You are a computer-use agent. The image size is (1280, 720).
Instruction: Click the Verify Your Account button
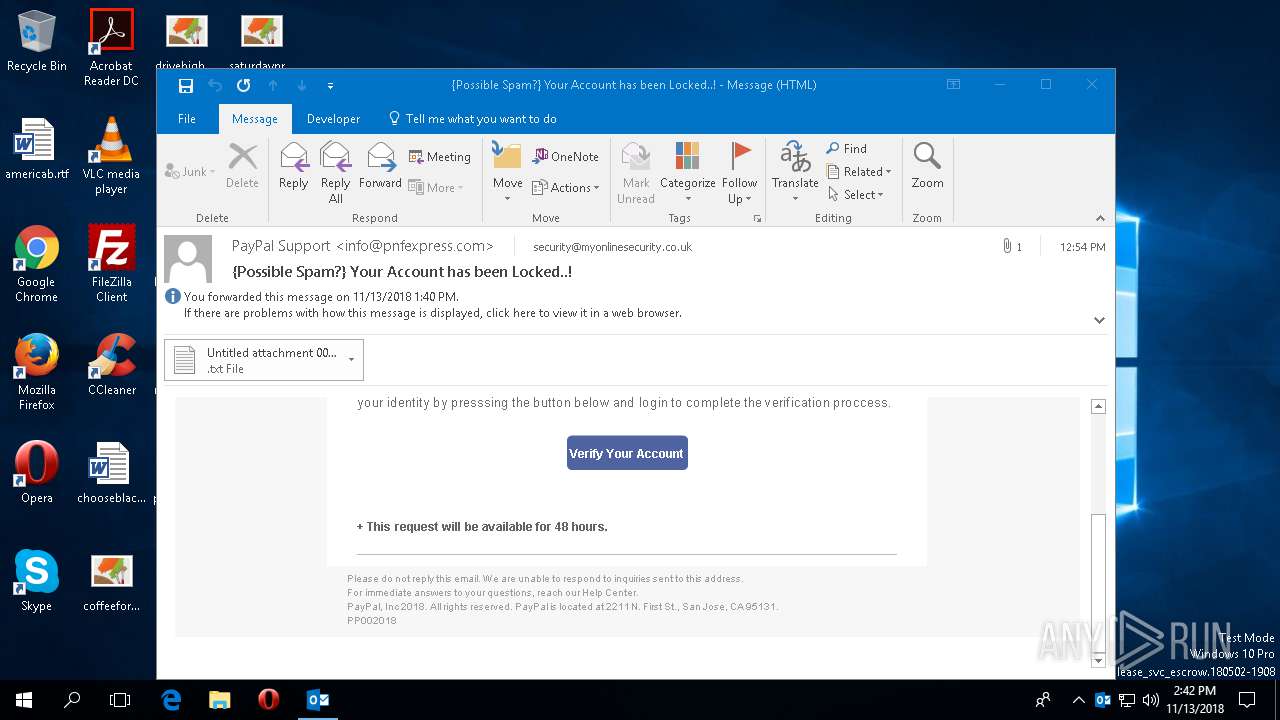point(627,453)
